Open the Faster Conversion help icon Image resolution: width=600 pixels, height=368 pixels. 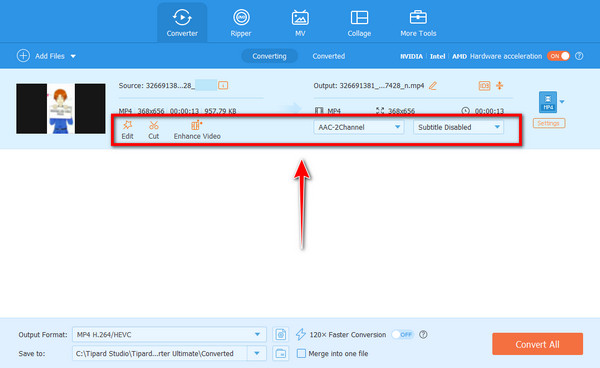click(423, 334)
